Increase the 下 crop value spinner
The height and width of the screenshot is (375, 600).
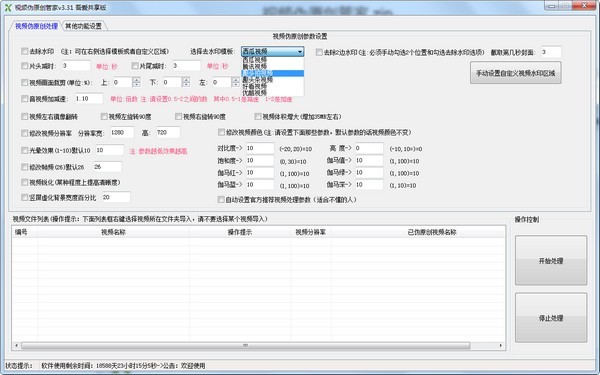(186, 80)
